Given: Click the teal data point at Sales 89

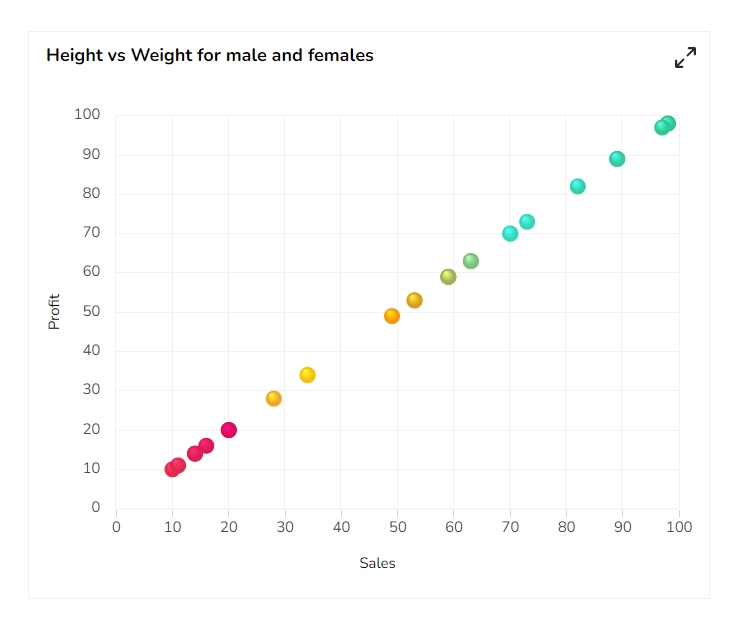Looking at the screenshot, I should tap(617, 159).
